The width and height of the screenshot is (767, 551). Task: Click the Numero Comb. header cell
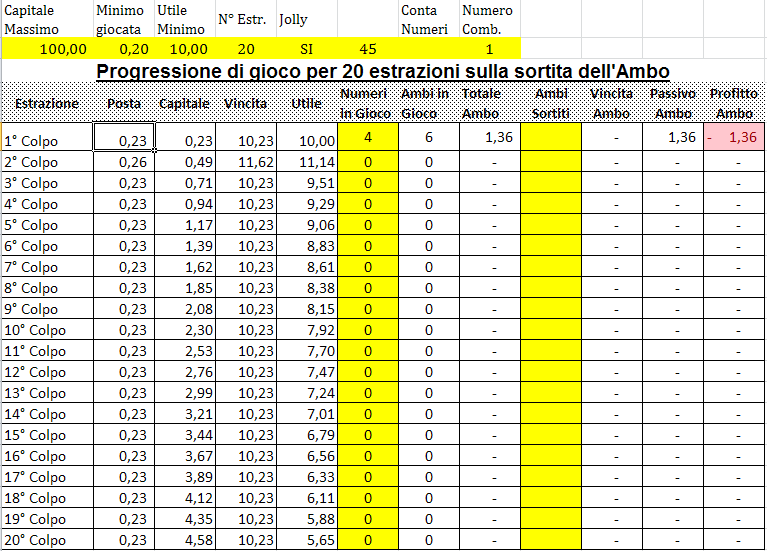(490, 20)
